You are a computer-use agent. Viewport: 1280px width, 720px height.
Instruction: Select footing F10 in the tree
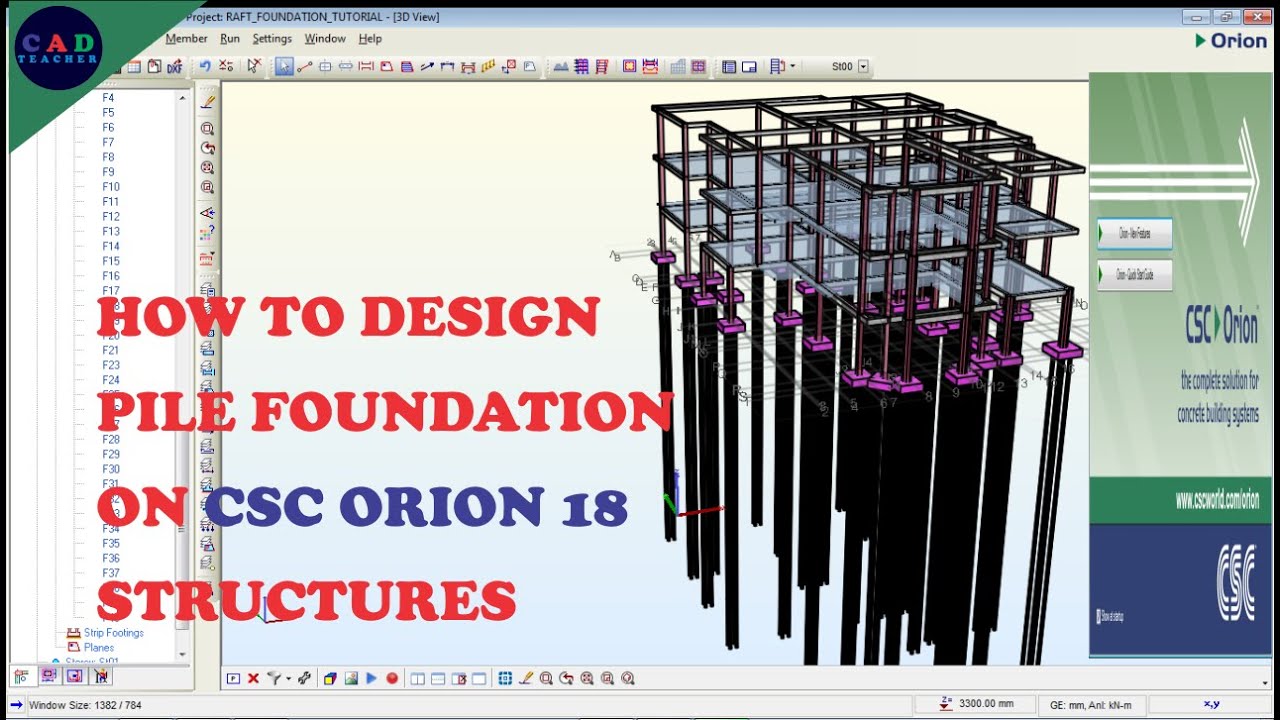tap(110, 187)
